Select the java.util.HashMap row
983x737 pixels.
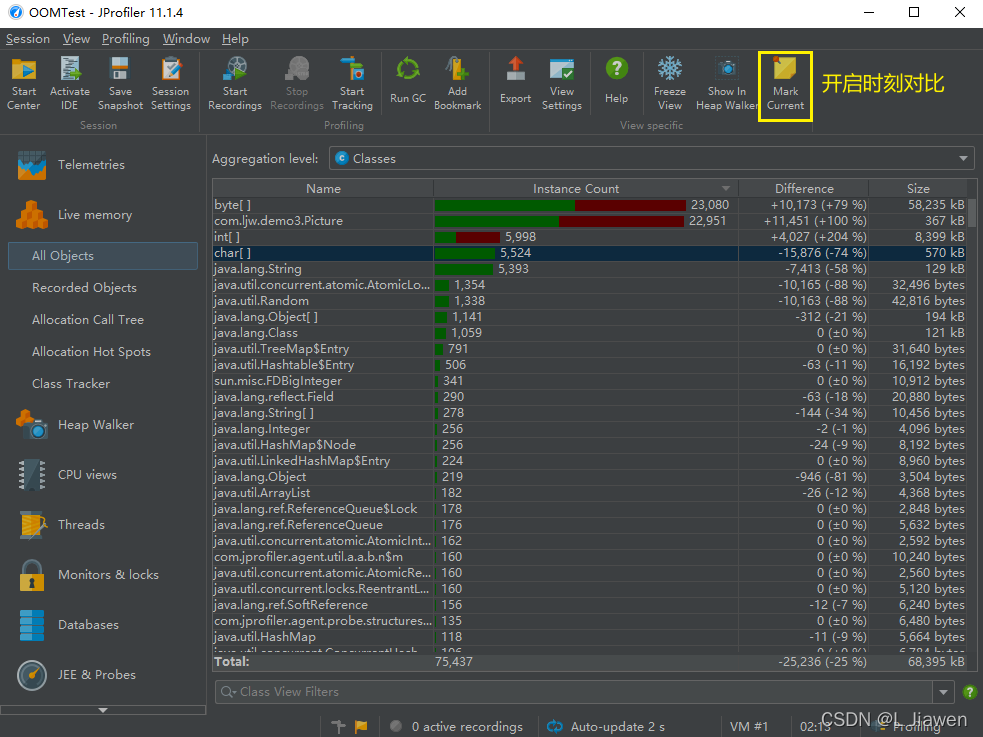589,637
